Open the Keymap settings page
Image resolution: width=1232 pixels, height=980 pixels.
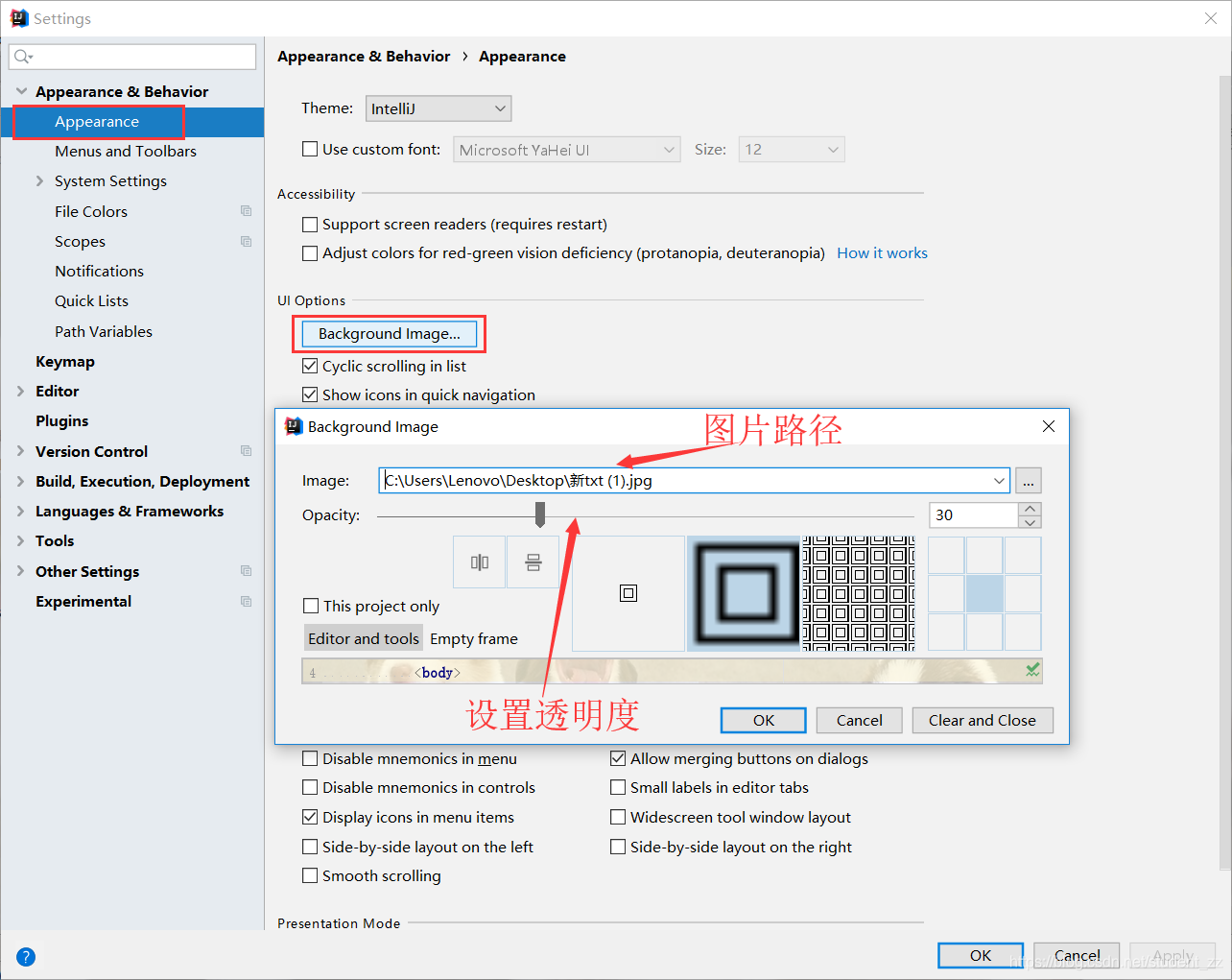[x=65, y=361]
